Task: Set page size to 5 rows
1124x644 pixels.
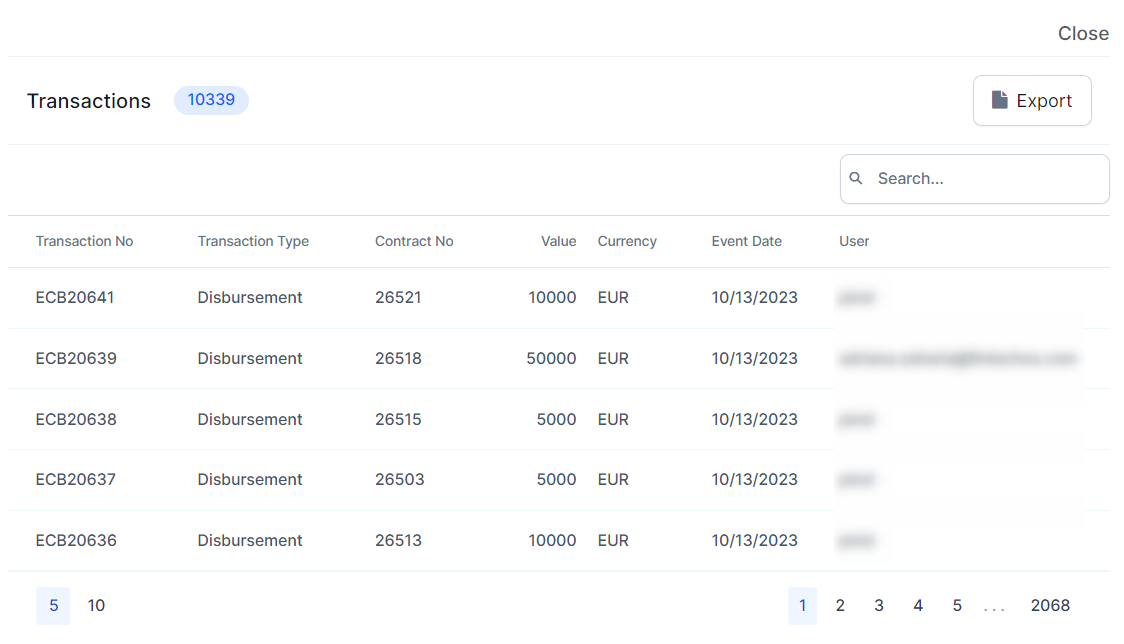Action: pyautogui.click(x=53, y=606)
